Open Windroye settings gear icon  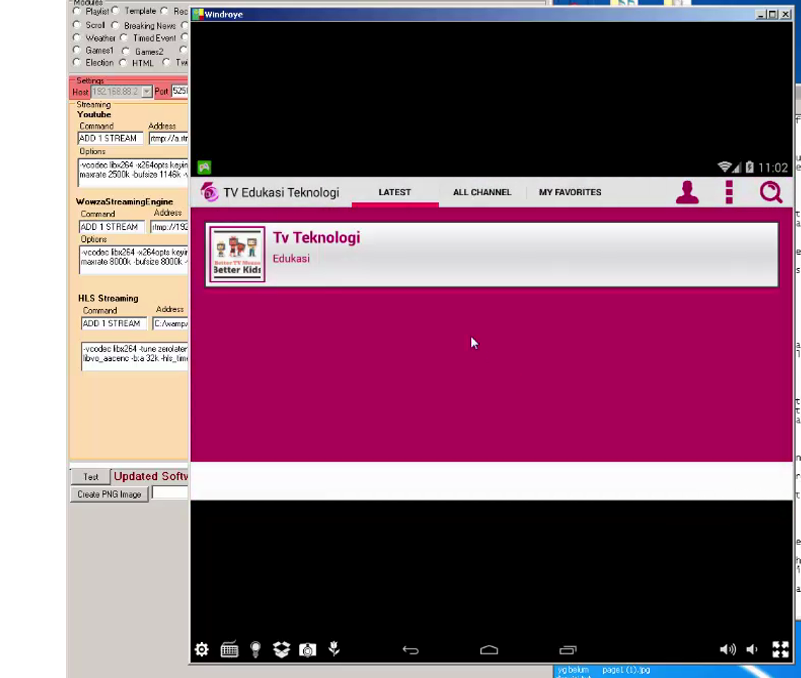(202, 650)
